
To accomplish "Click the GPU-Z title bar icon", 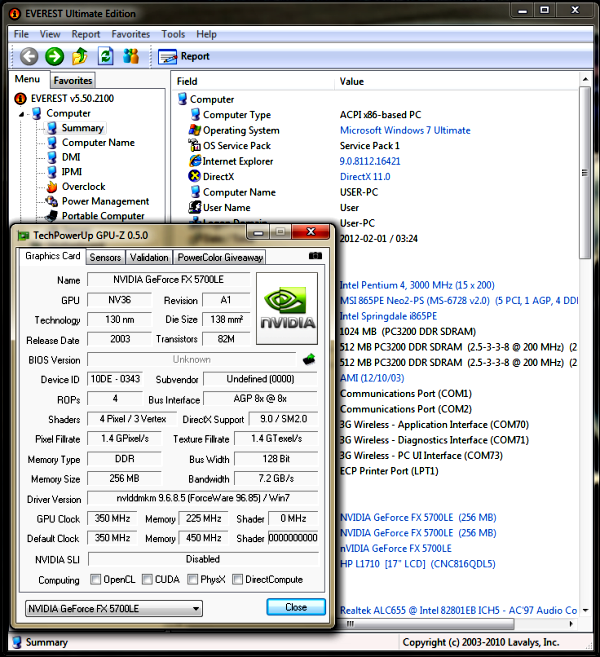I will tap(23, 235).
